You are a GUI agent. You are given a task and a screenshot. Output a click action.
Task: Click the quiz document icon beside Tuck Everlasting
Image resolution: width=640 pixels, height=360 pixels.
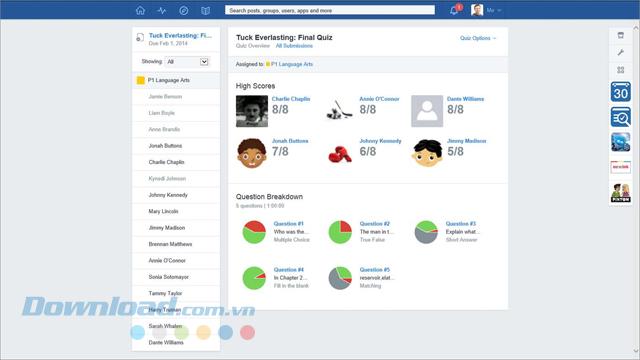pos(140,38)
